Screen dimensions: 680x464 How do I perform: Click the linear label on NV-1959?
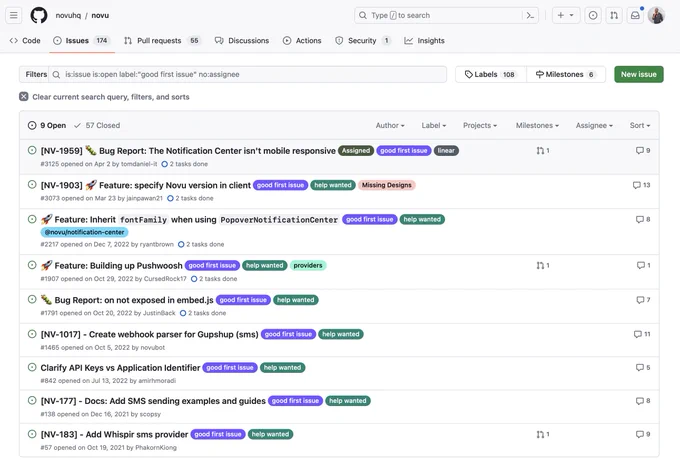[446, 150]
